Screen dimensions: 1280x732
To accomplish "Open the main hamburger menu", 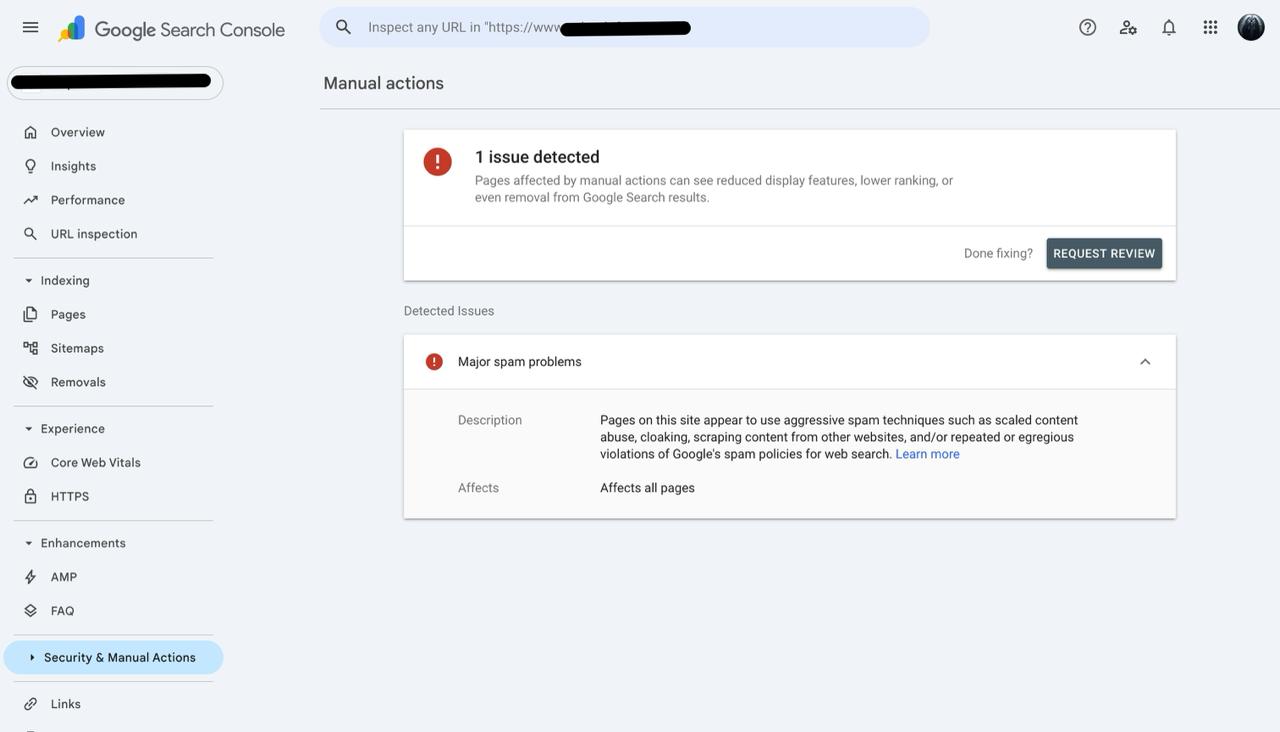I will tap(30, 28).
